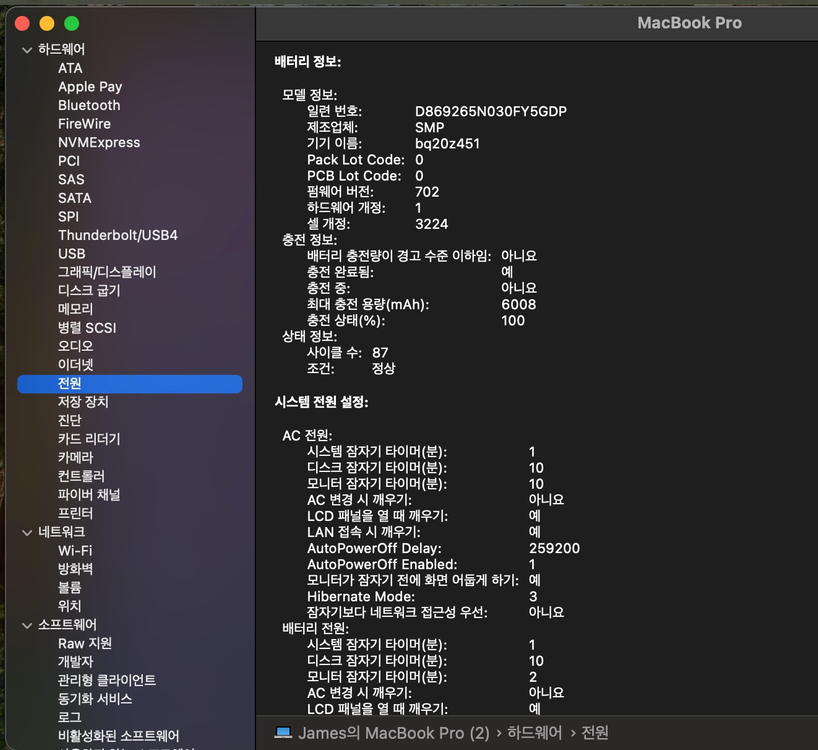
Task: Click 배터리 정보: heading
Action: pyautogui.click(x=308, y=62)
